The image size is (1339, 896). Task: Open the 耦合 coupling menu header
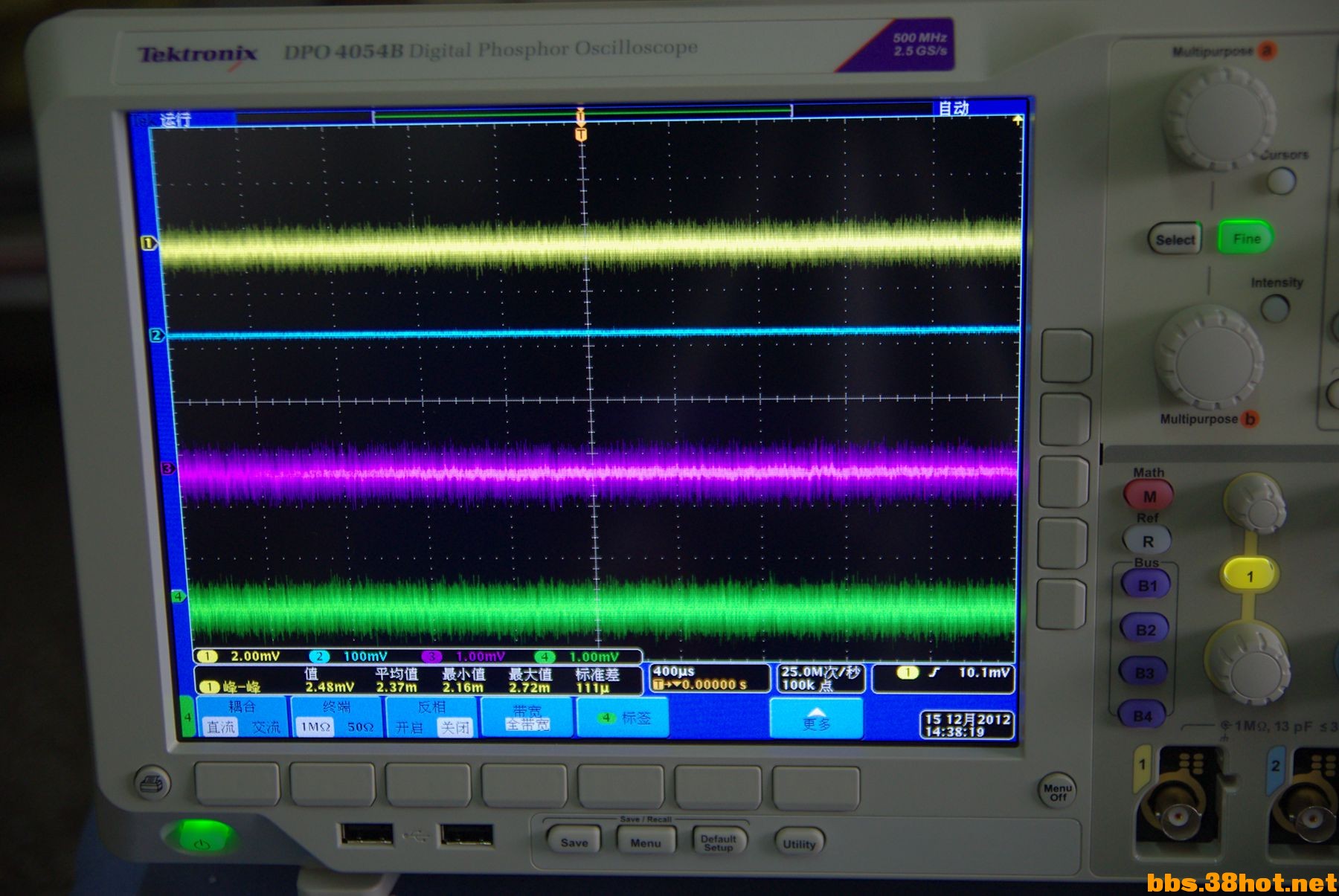click(241, 706)
